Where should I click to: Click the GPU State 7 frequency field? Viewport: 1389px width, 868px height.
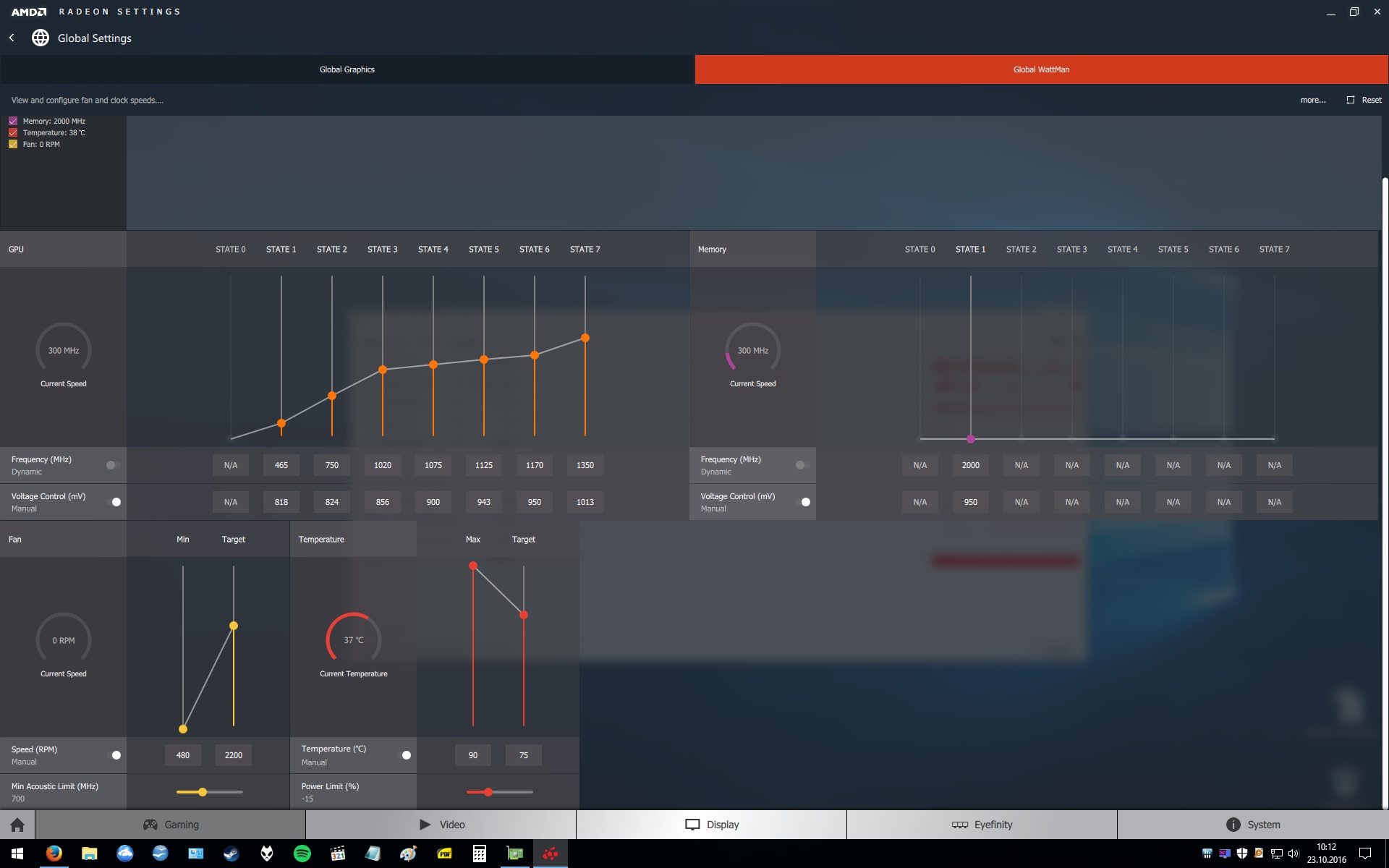click(585, 465)
